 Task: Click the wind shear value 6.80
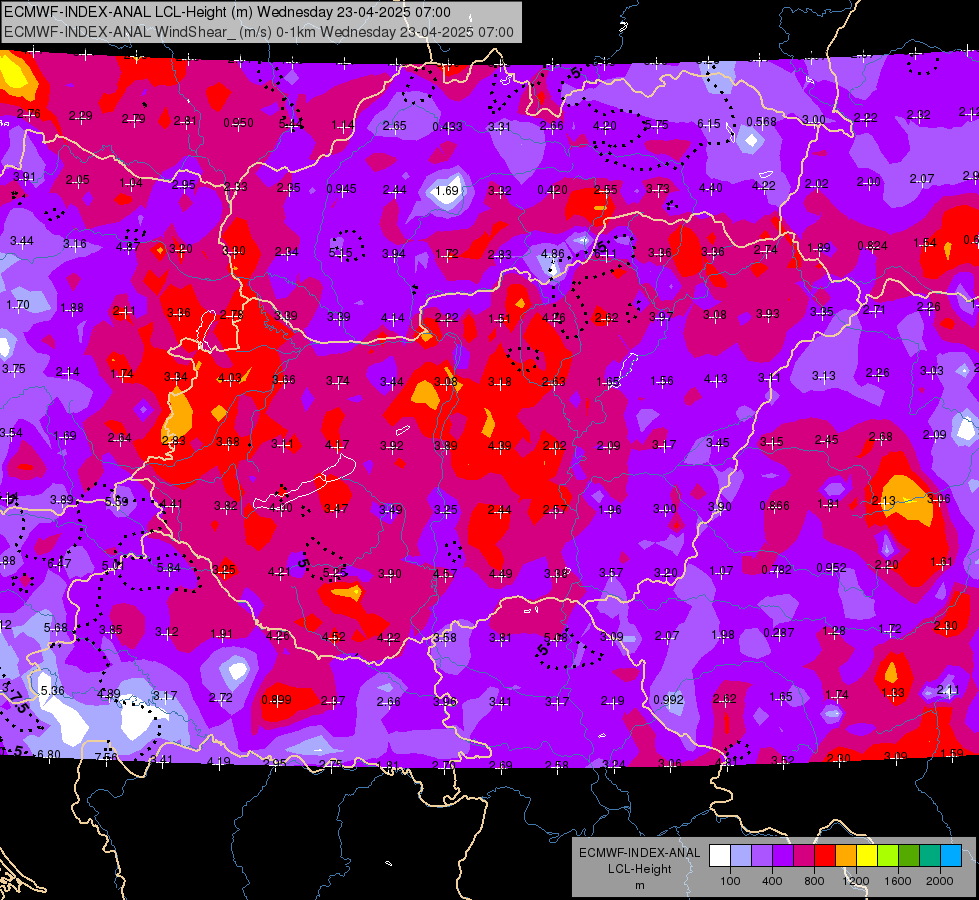(49, 754)
